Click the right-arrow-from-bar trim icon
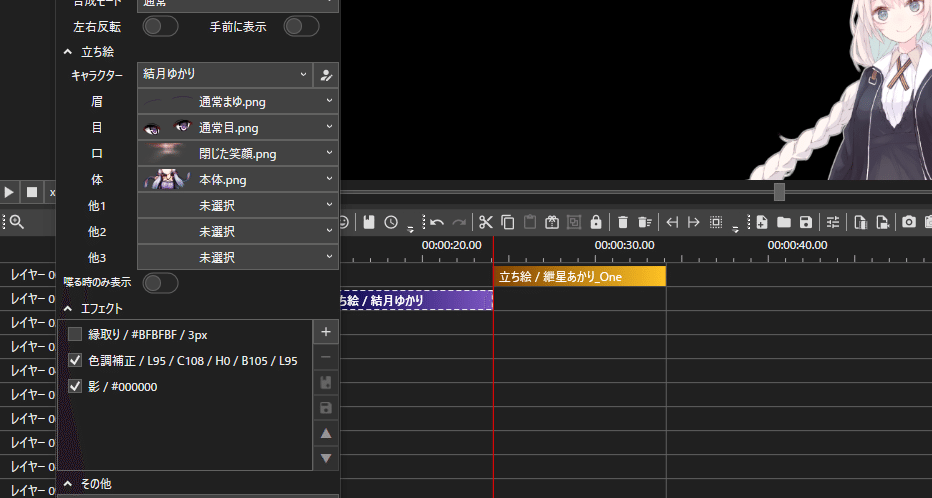This screenshot has width=932, height=498. pos(694,222)
